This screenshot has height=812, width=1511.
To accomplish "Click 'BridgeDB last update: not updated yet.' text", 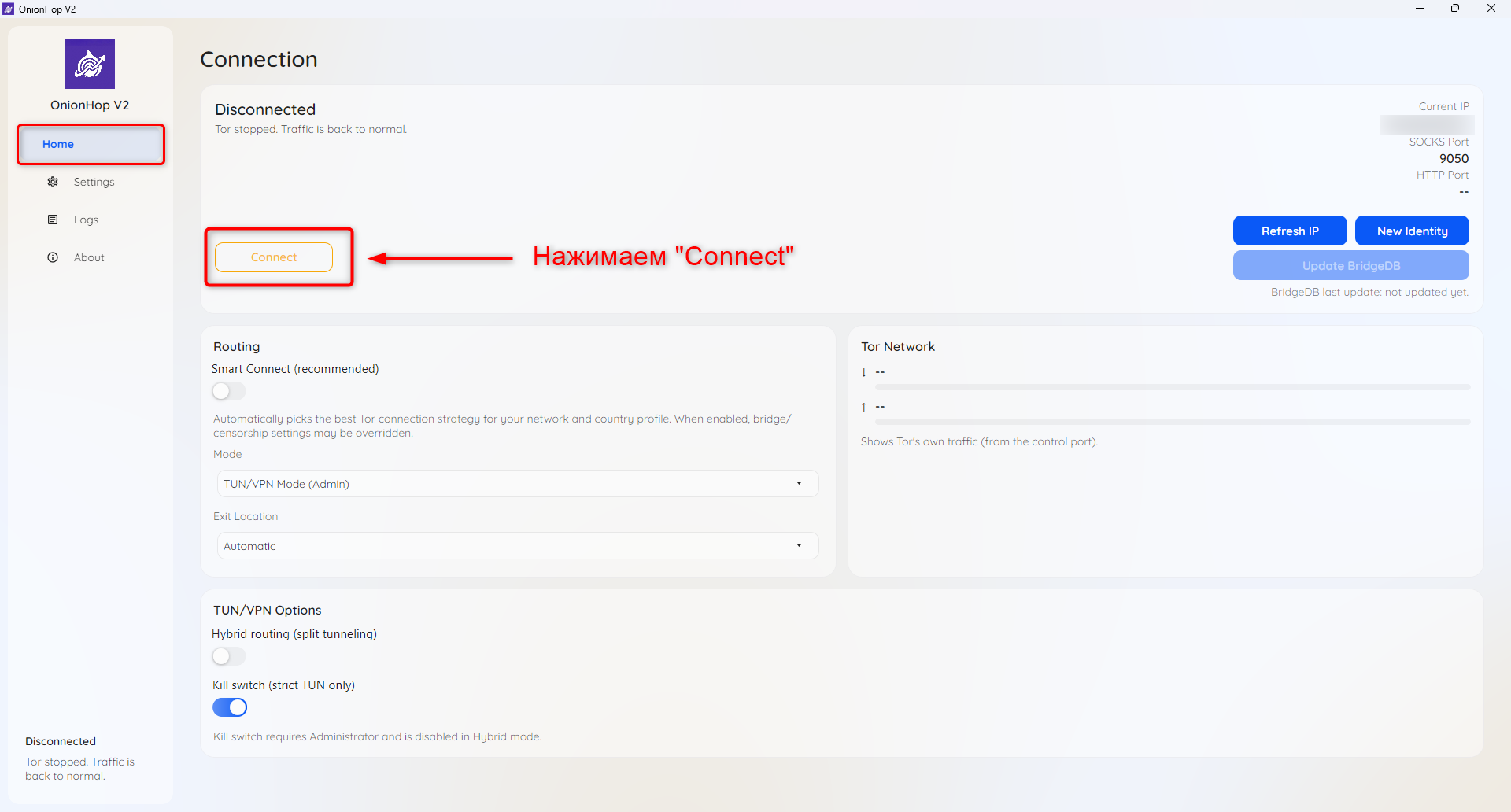I will [x=1369, y=292].
